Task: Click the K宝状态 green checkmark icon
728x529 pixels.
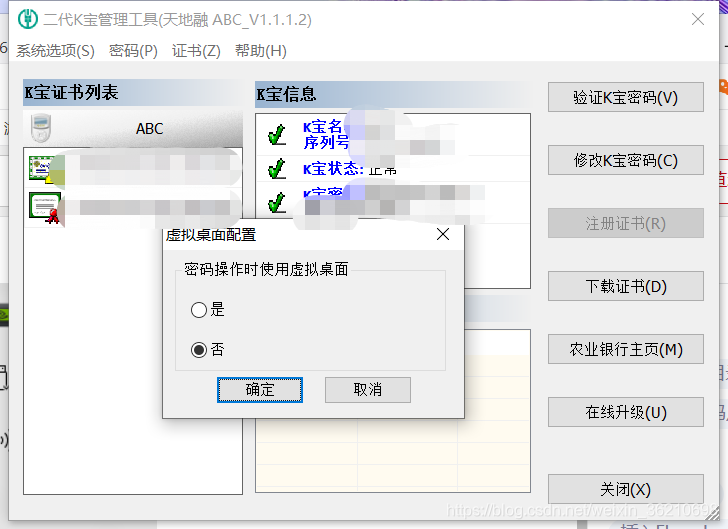Action: (x=277, y=169)
